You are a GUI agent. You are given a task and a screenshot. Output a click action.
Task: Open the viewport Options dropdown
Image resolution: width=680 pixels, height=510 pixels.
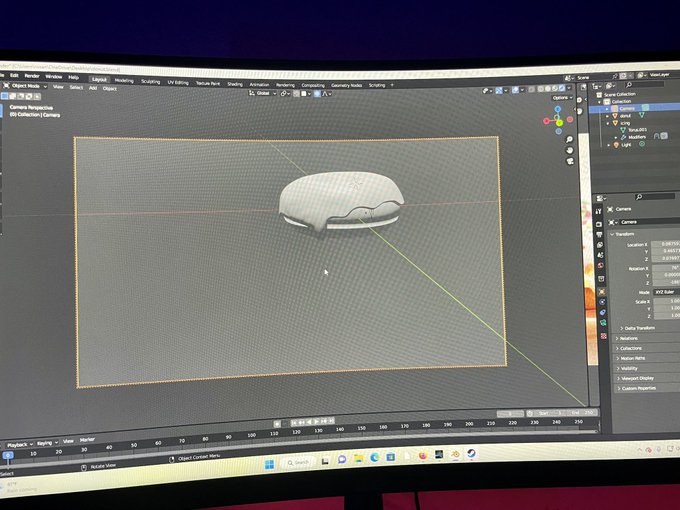(x=563, y=98)
